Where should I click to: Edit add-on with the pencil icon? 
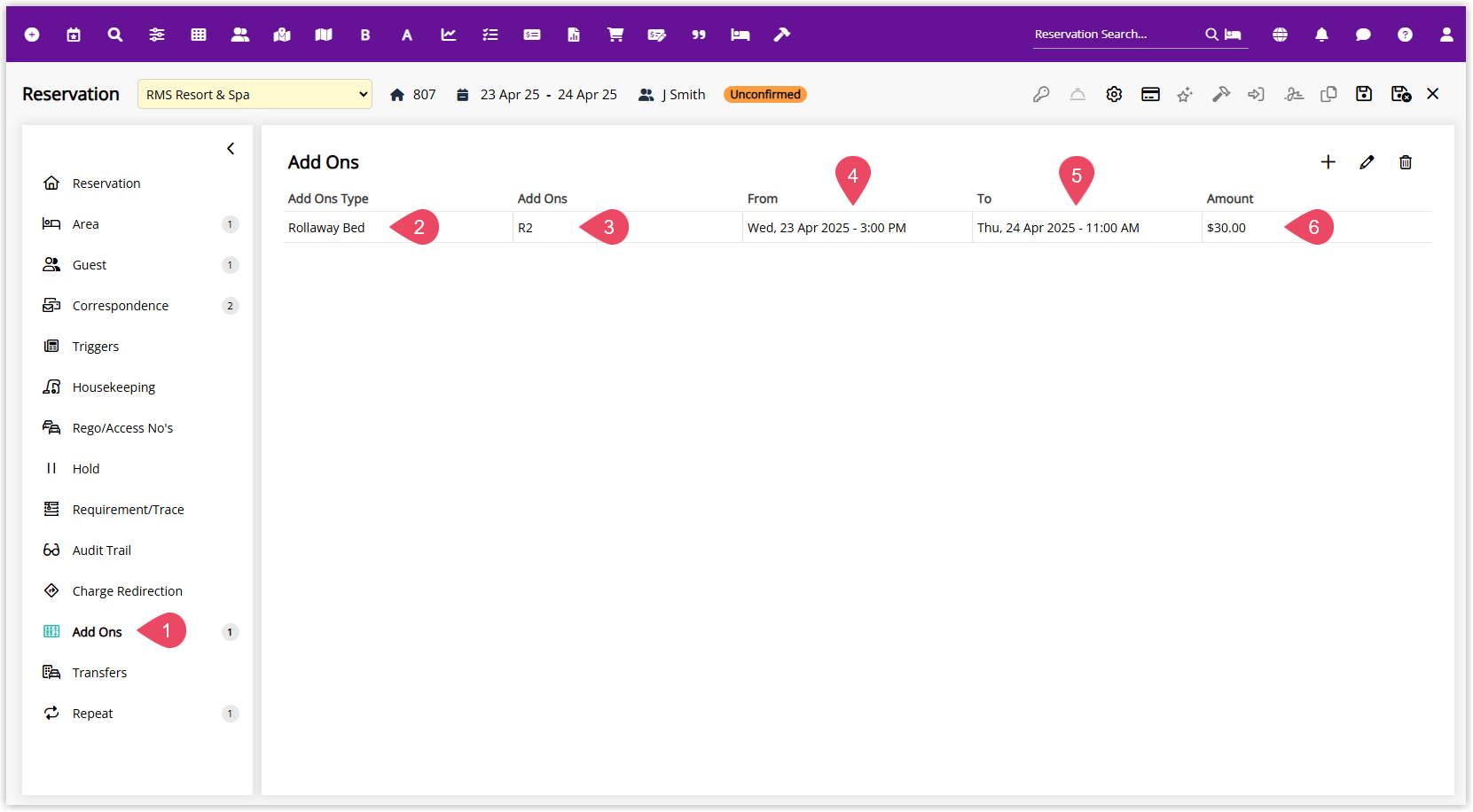(1367, 162)
